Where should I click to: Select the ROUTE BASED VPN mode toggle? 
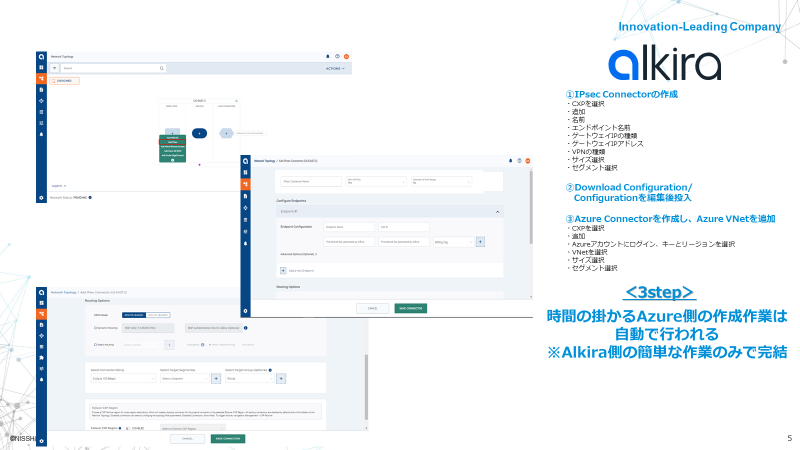click(x=132, y=313)
